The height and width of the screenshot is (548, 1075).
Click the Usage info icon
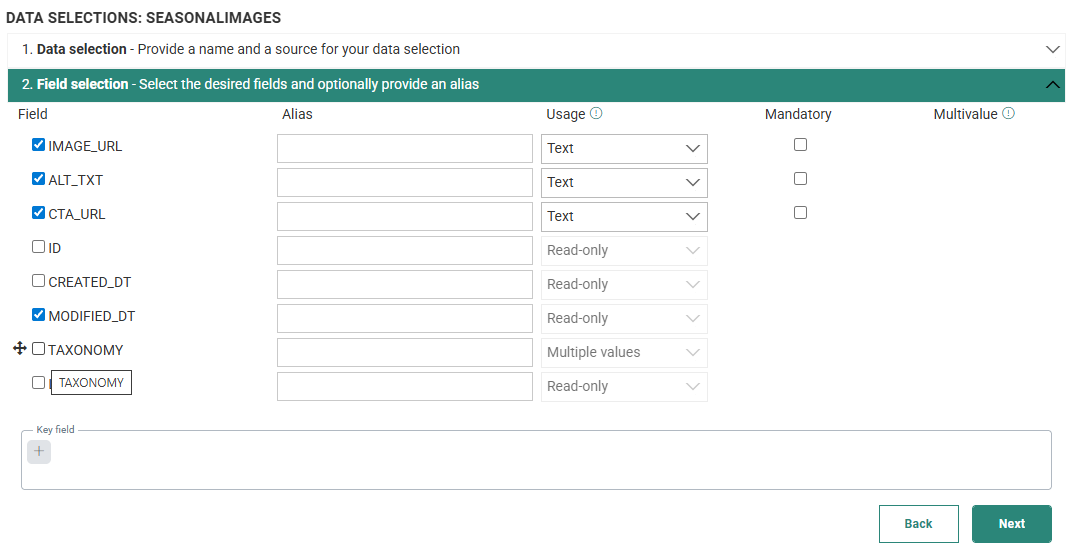tap(596, 114)
